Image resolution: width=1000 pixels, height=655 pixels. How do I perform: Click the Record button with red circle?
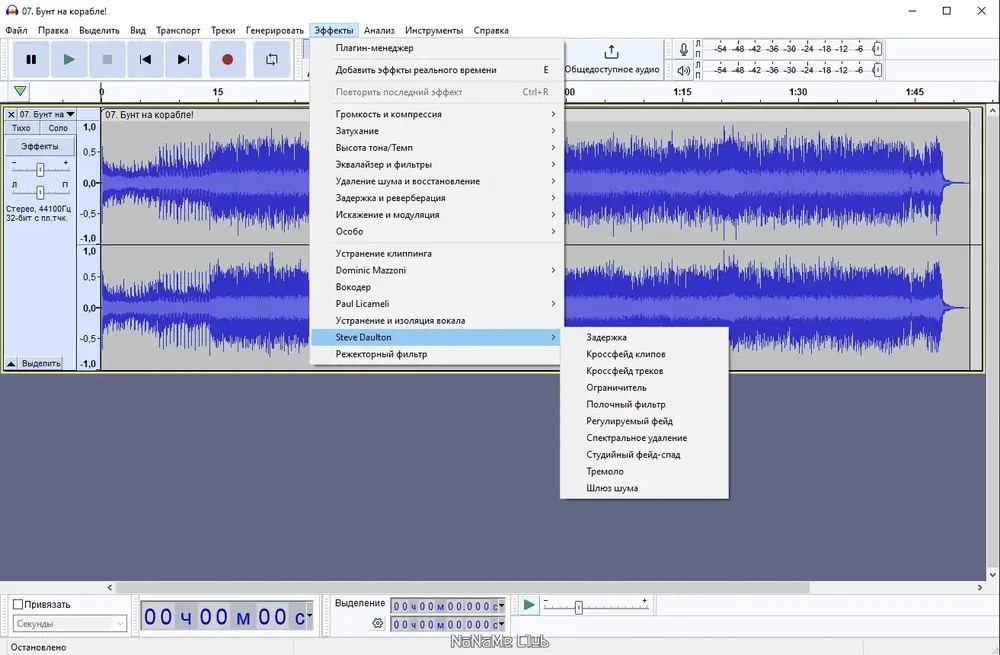click(x=227, y=59)
